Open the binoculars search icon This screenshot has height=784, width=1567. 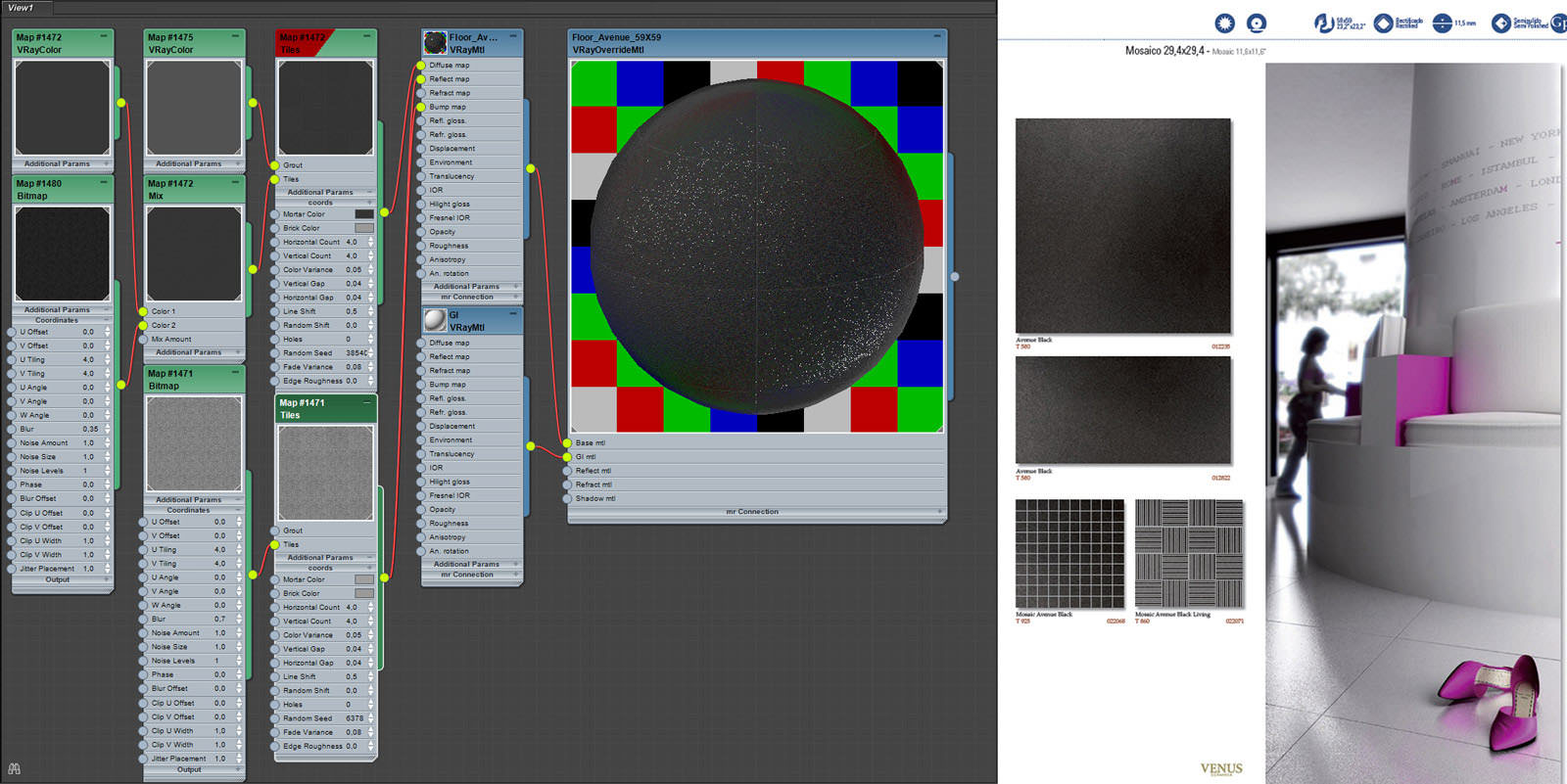point(14,769)
